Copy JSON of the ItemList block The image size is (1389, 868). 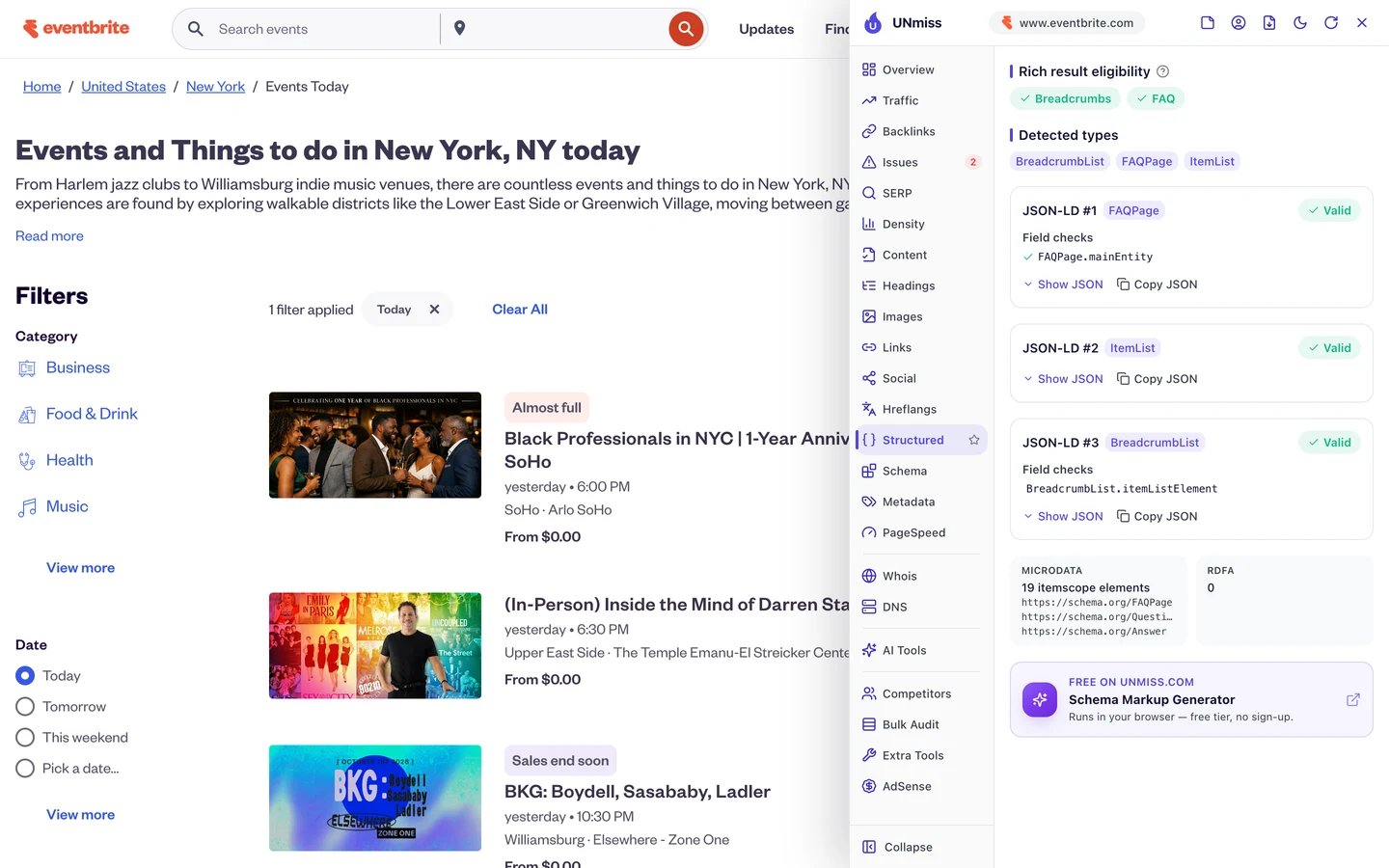(x=1157, y=379)
